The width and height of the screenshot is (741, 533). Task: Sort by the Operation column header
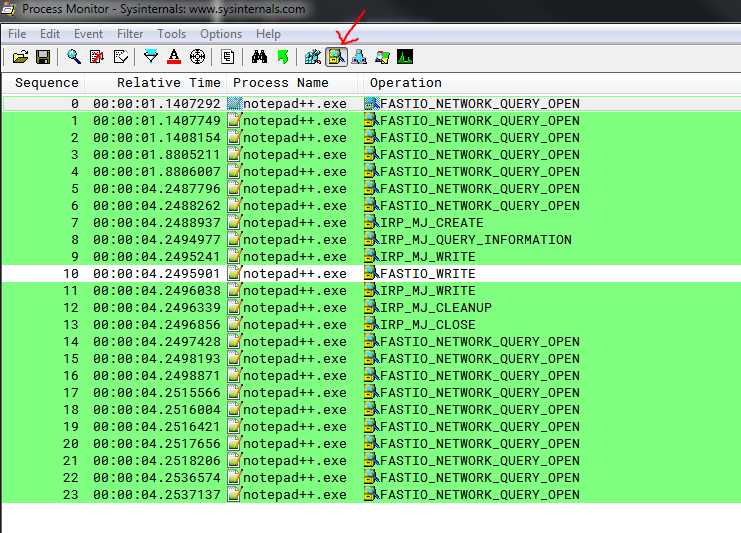(552, 83)
